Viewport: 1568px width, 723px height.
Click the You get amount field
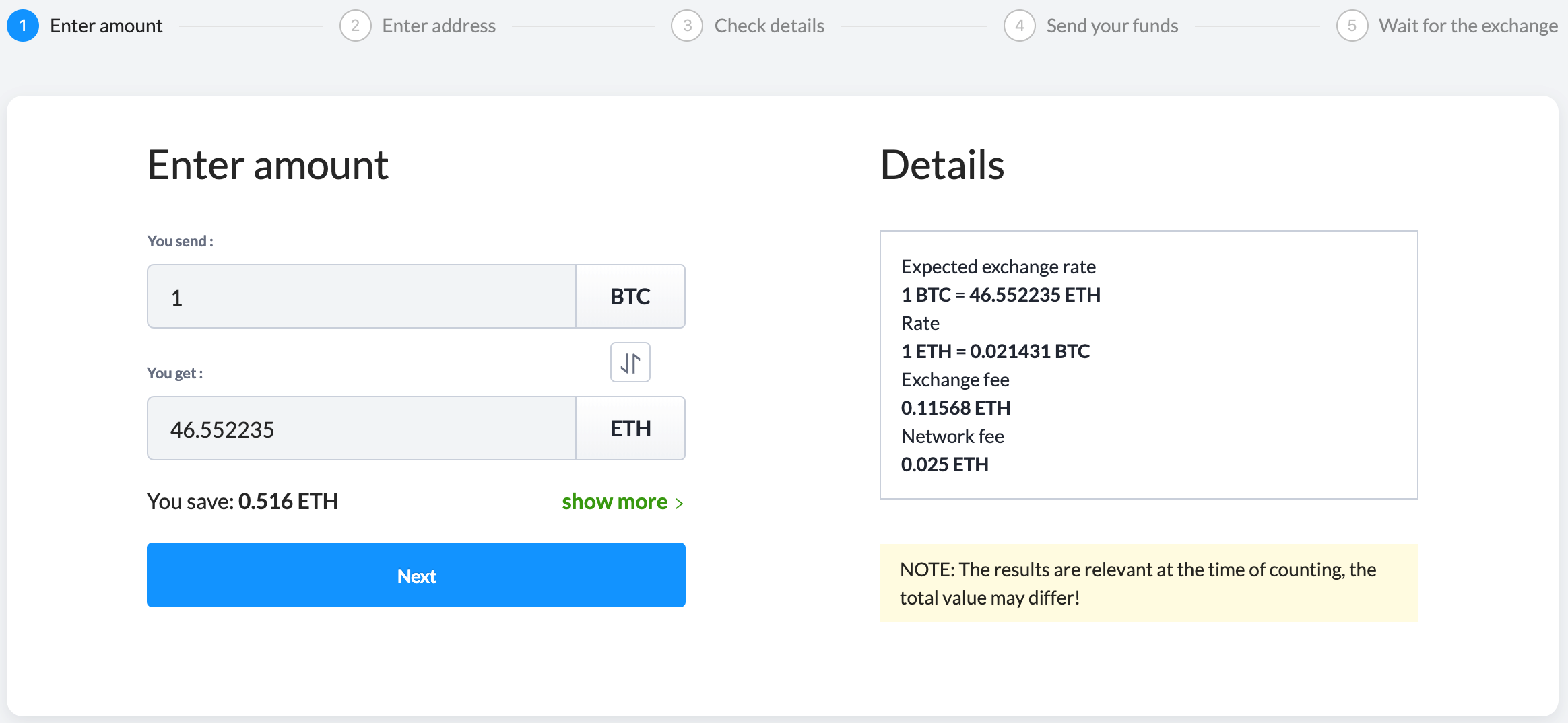[362, 429]
